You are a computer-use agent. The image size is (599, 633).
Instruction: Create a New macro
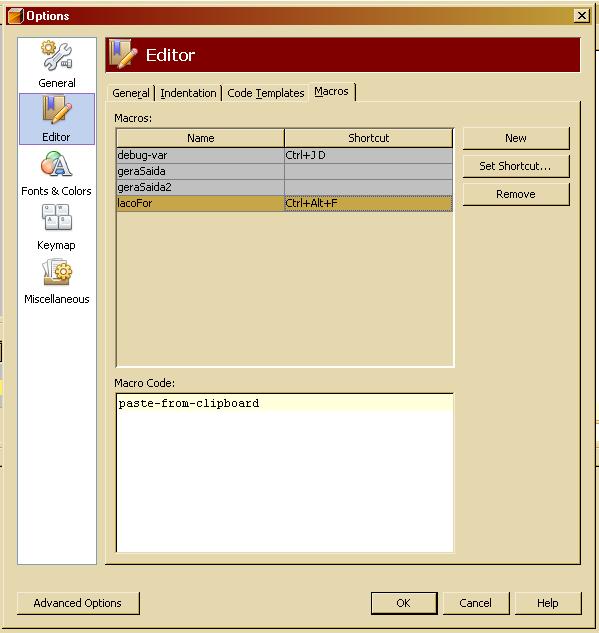[x=516, y=138]
